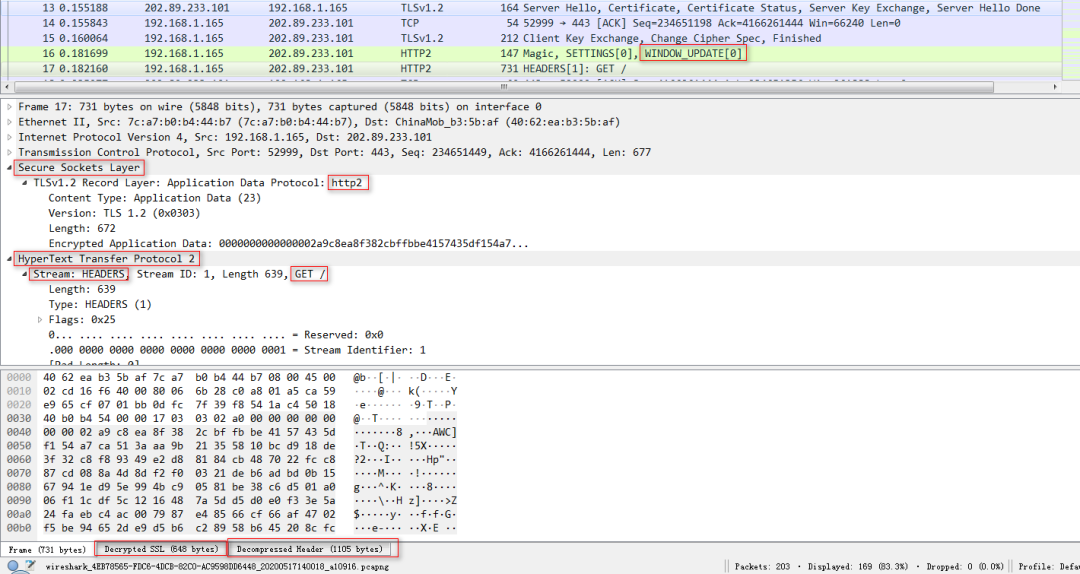This screenshot has height=574, width=1080.
Task: Open the capture file comment edit icon
Action: click(x=29, y=566)
